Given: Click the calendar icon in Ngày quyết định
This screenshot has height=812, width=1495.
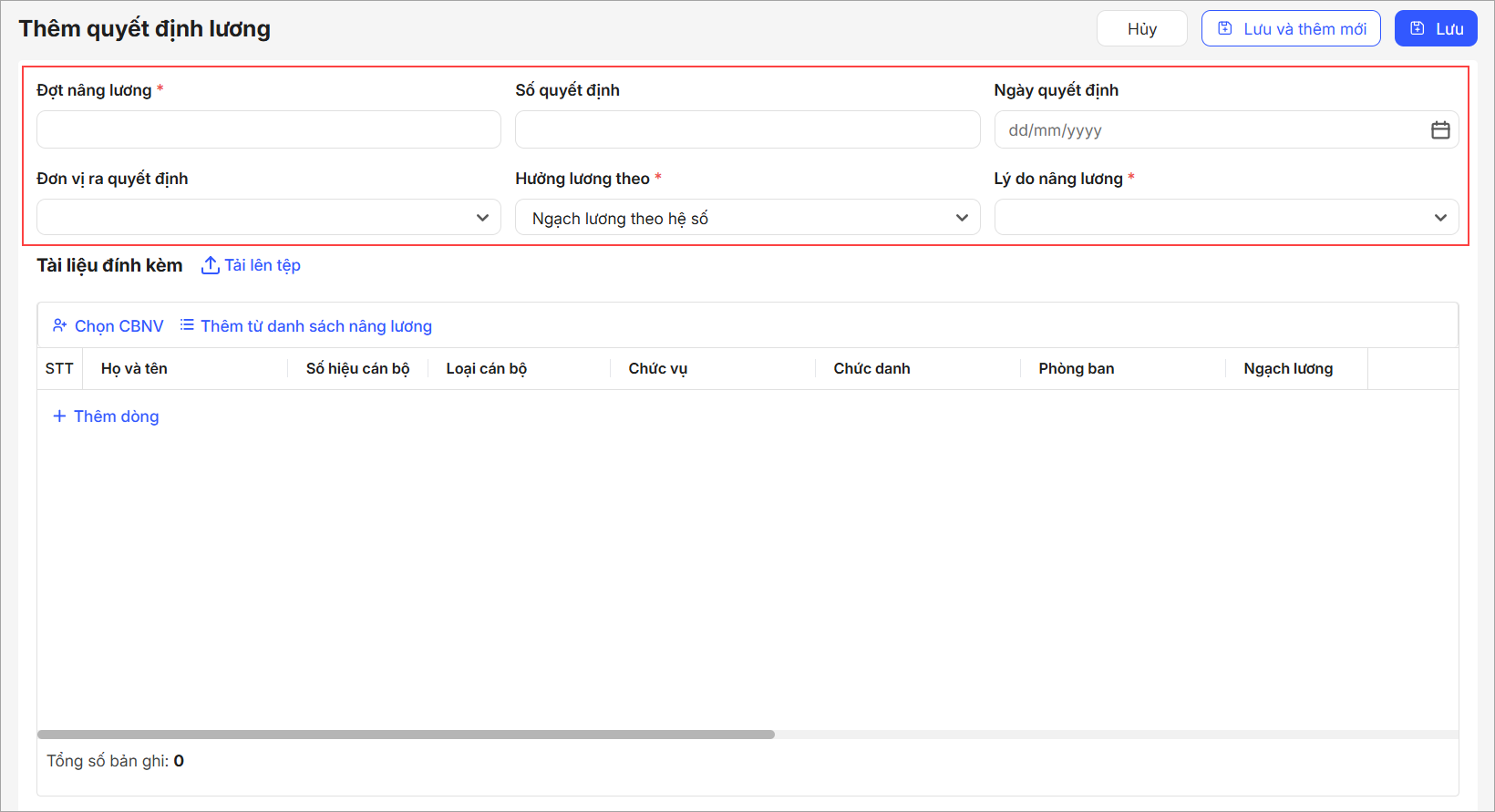Looking at the screenshot, I should click(1440, 130).
